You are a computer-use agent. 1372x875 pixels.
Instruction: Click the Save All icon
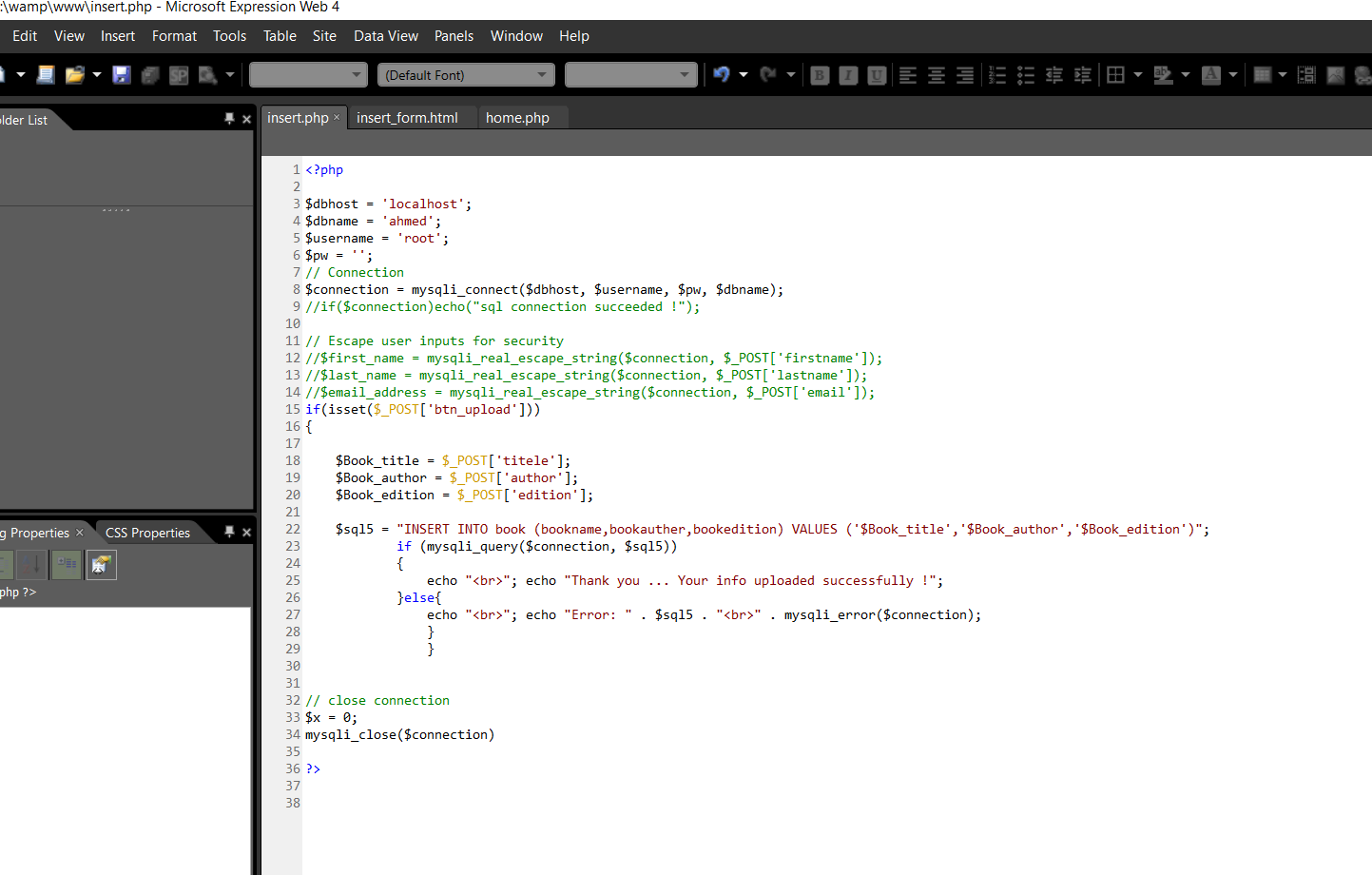149,75
